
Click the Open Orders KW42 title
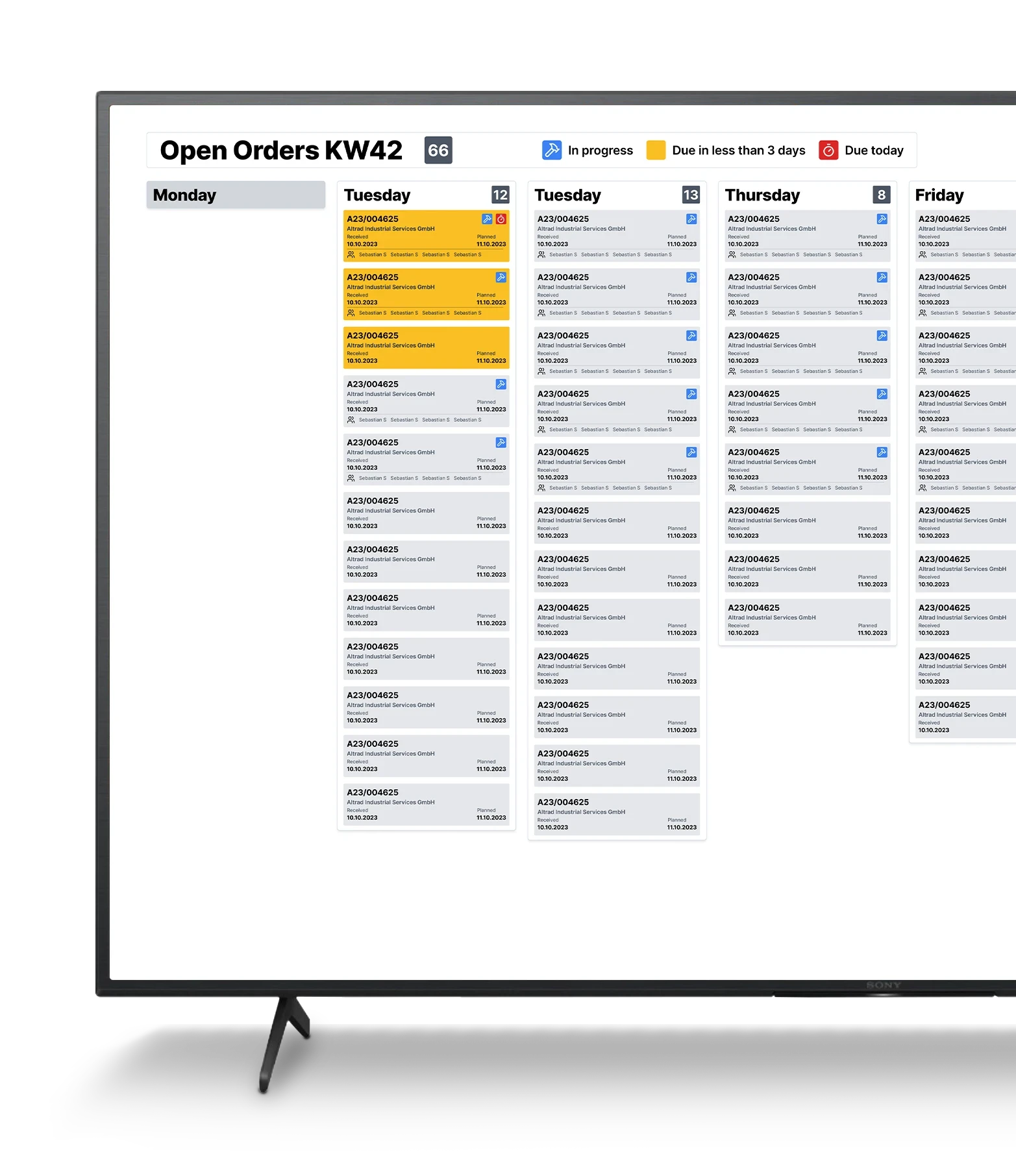tap(281, 150)
